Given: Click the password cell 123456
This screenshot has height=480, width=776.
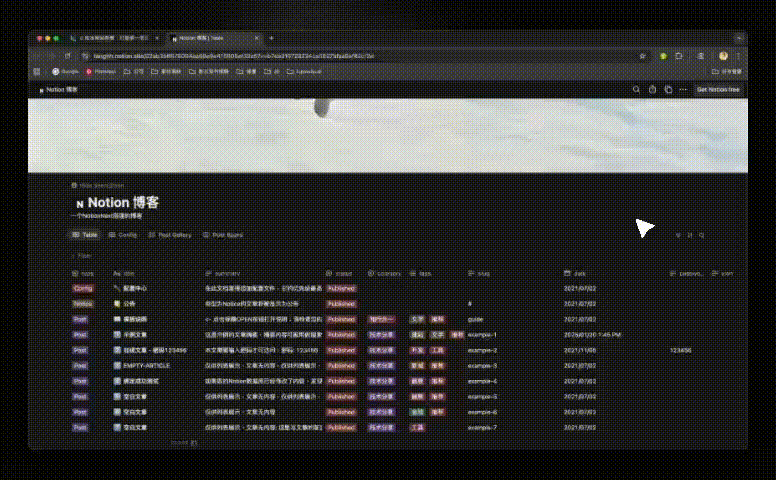Looking at the screenshot, I should click(680, 350).
